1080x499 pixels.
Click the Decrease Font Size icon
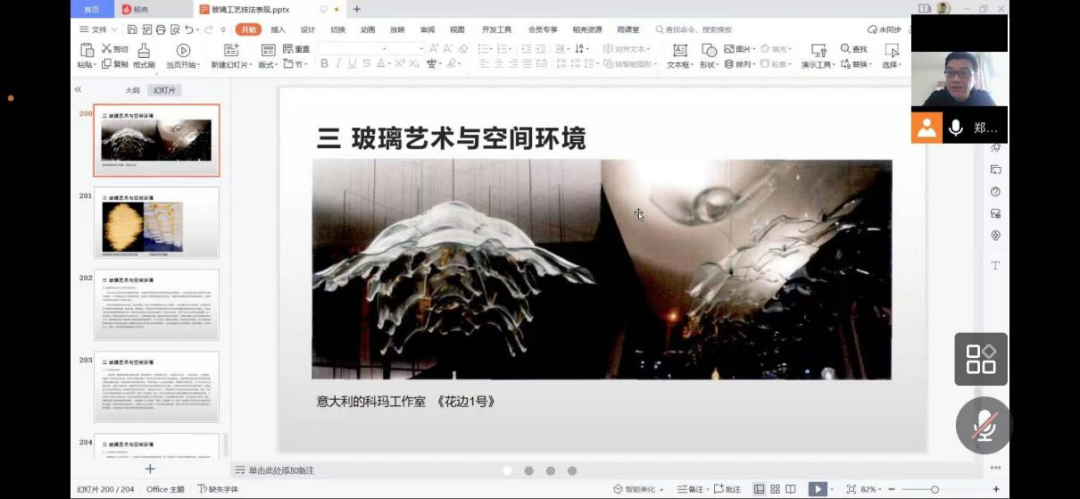(448, 49)
